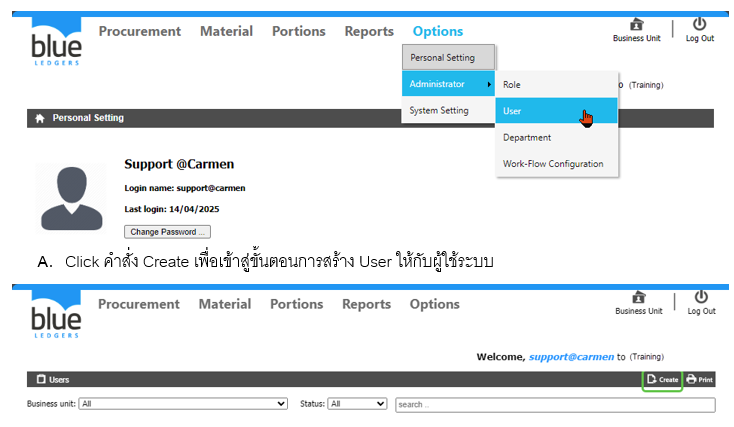Click Business Unit icon in upper screenshot

click(636, 24)
